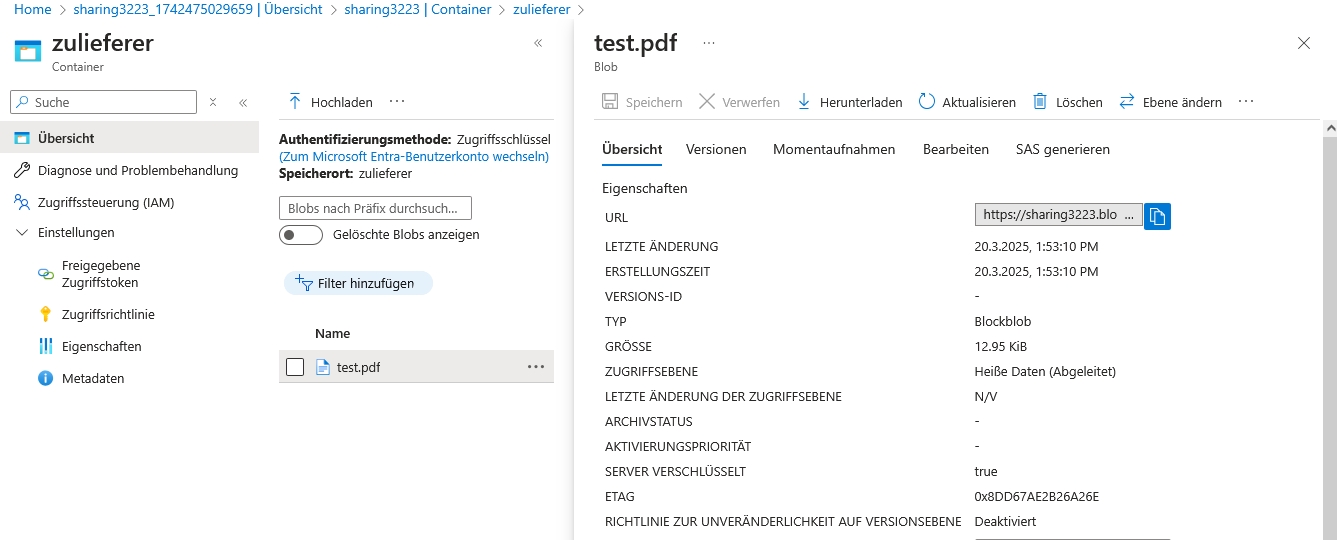The height and width of the screenshot is (540, 1337).
Task: Click the Aktualisieren refresh icon
Action: (x=927, y=102)
